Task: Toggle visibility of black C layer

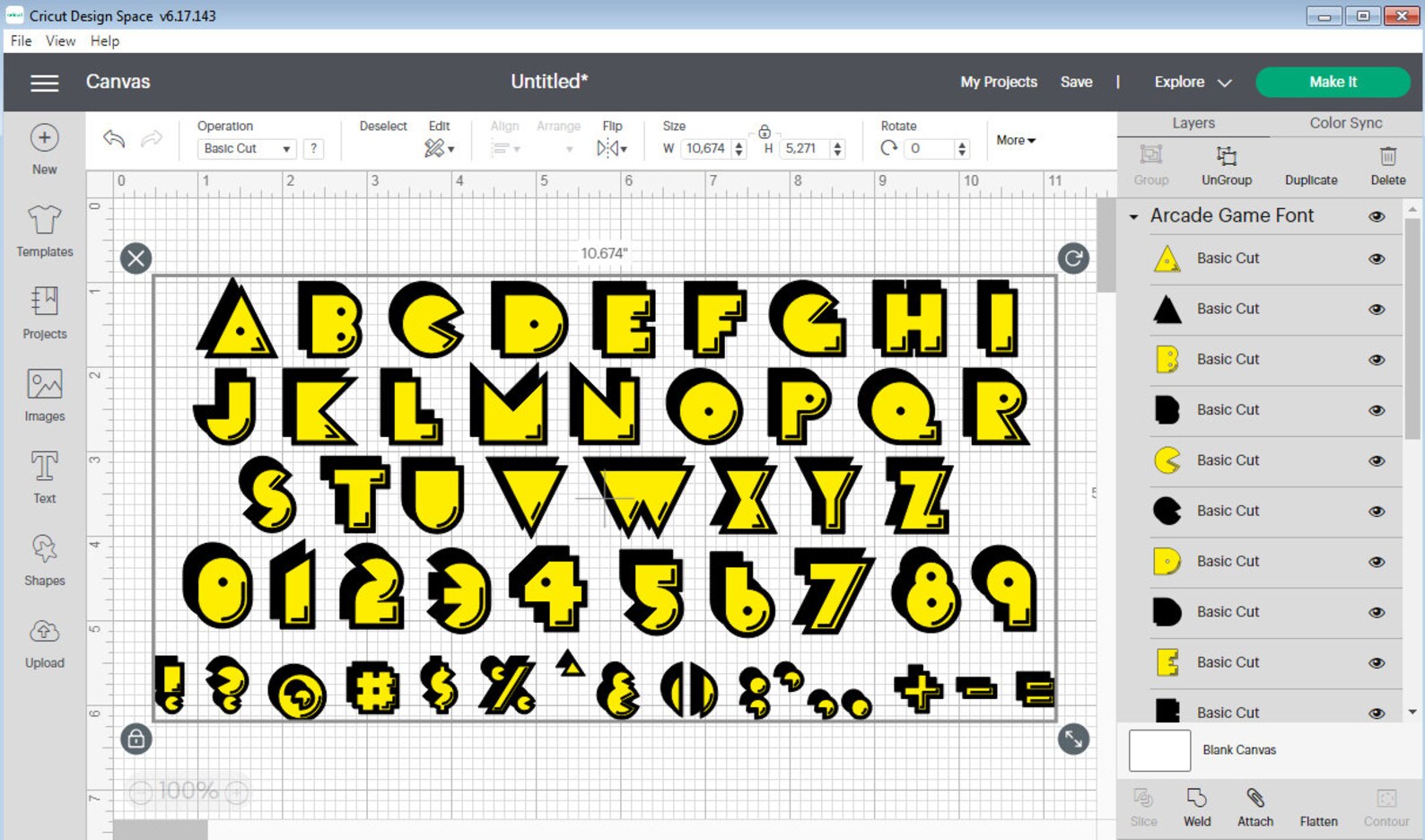Action: [x=1377, y=511]
